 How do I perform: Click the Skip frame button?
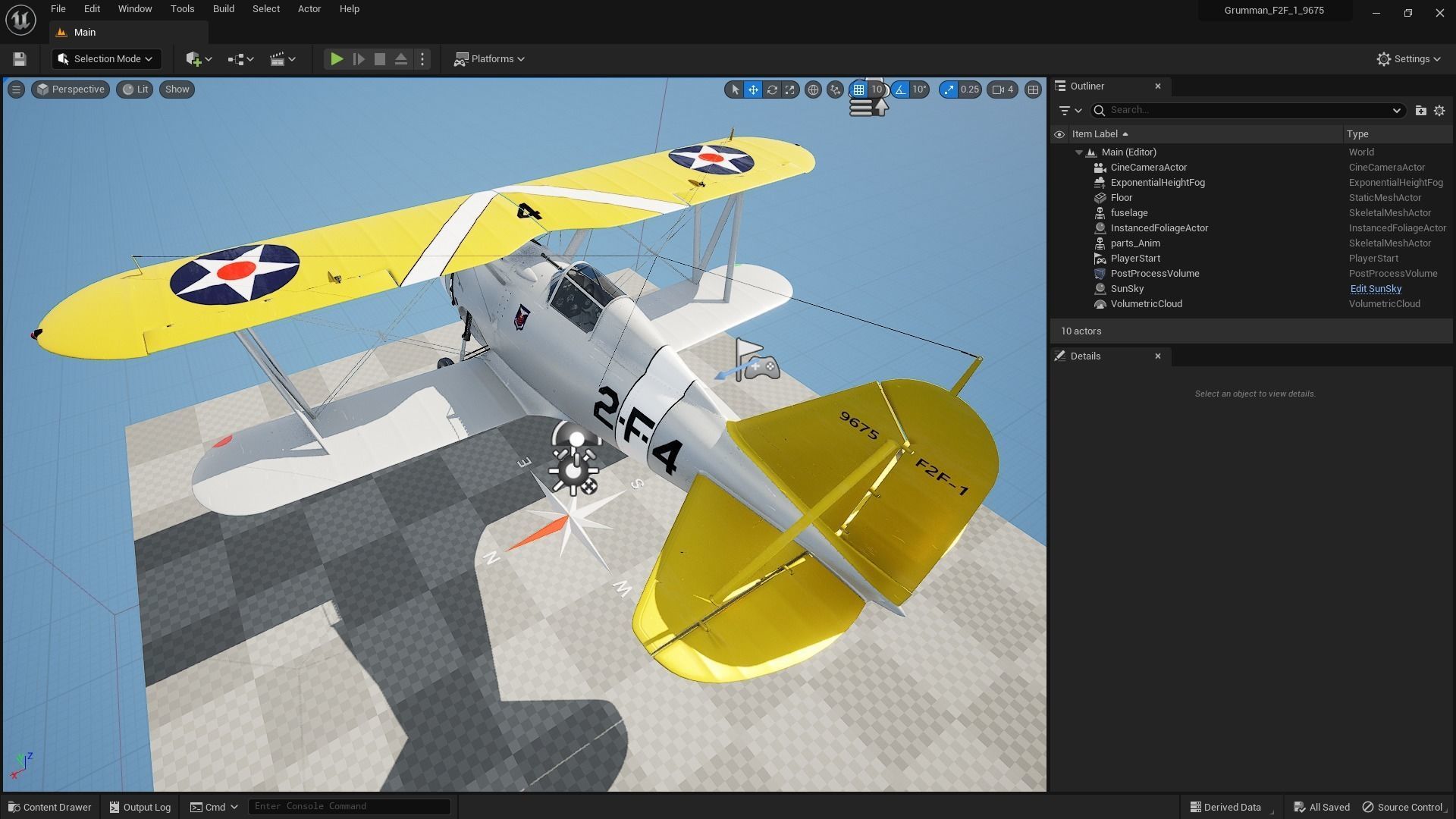pyautogui.click(x=359, y=59)
